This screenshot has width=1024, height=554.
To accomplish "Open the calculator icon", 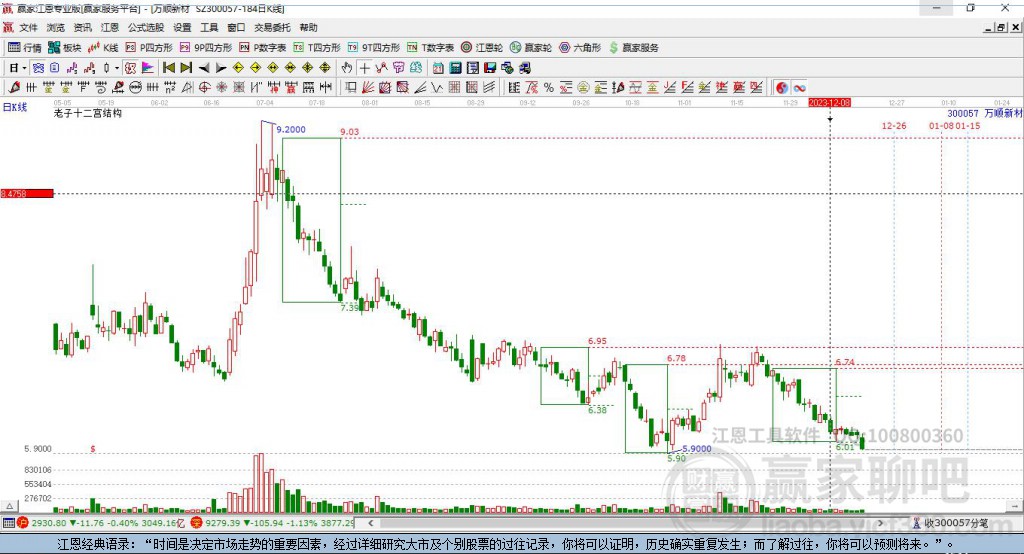I will point(455,68).
